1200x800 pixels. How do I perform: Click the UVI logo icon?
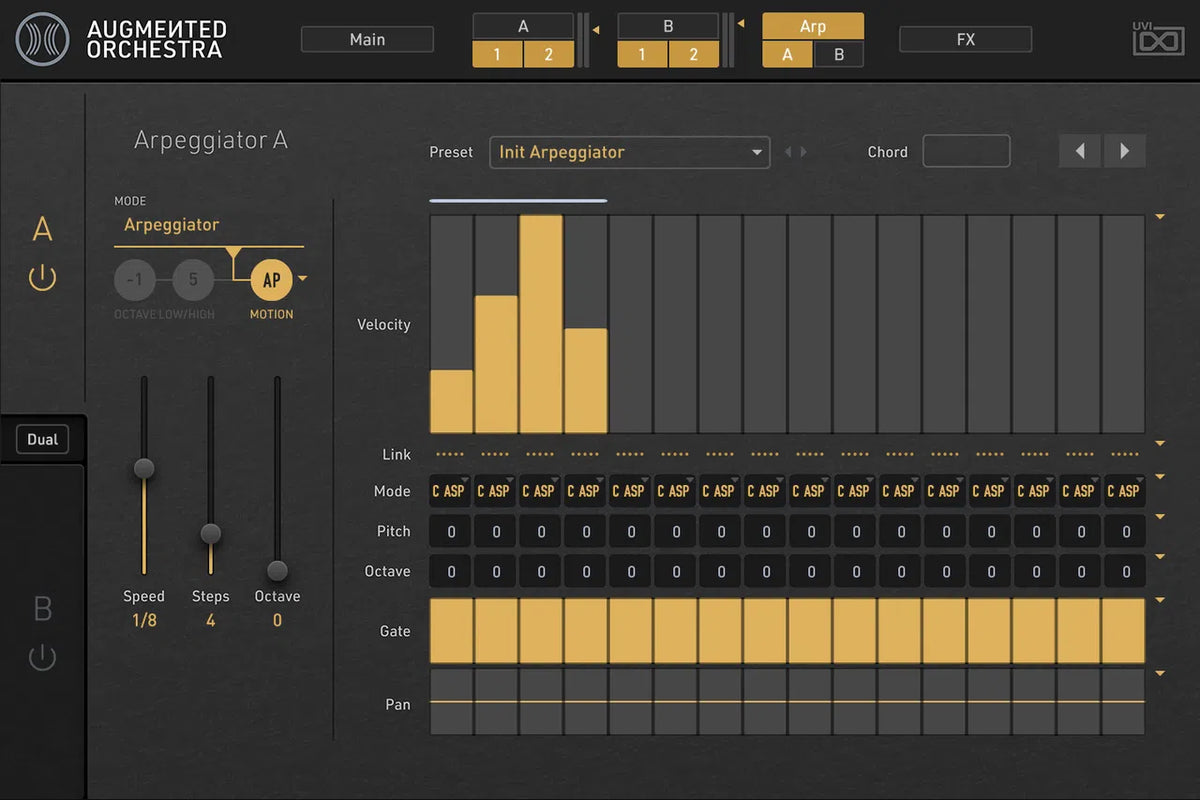1158,40
